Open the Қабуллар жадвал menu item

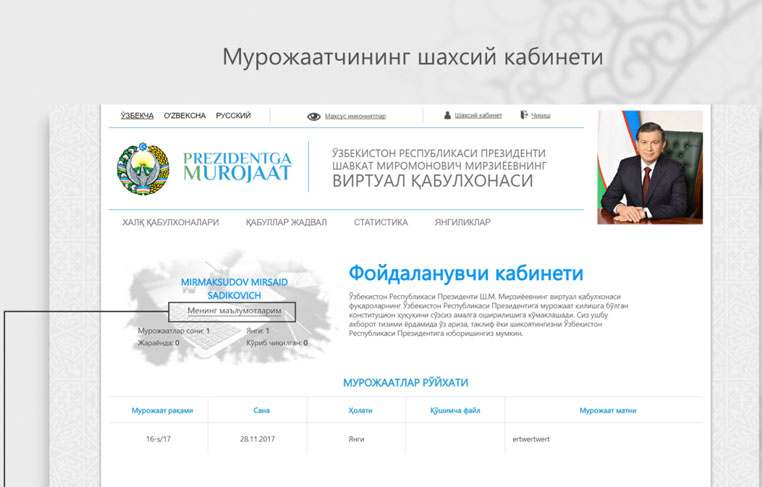286,223
